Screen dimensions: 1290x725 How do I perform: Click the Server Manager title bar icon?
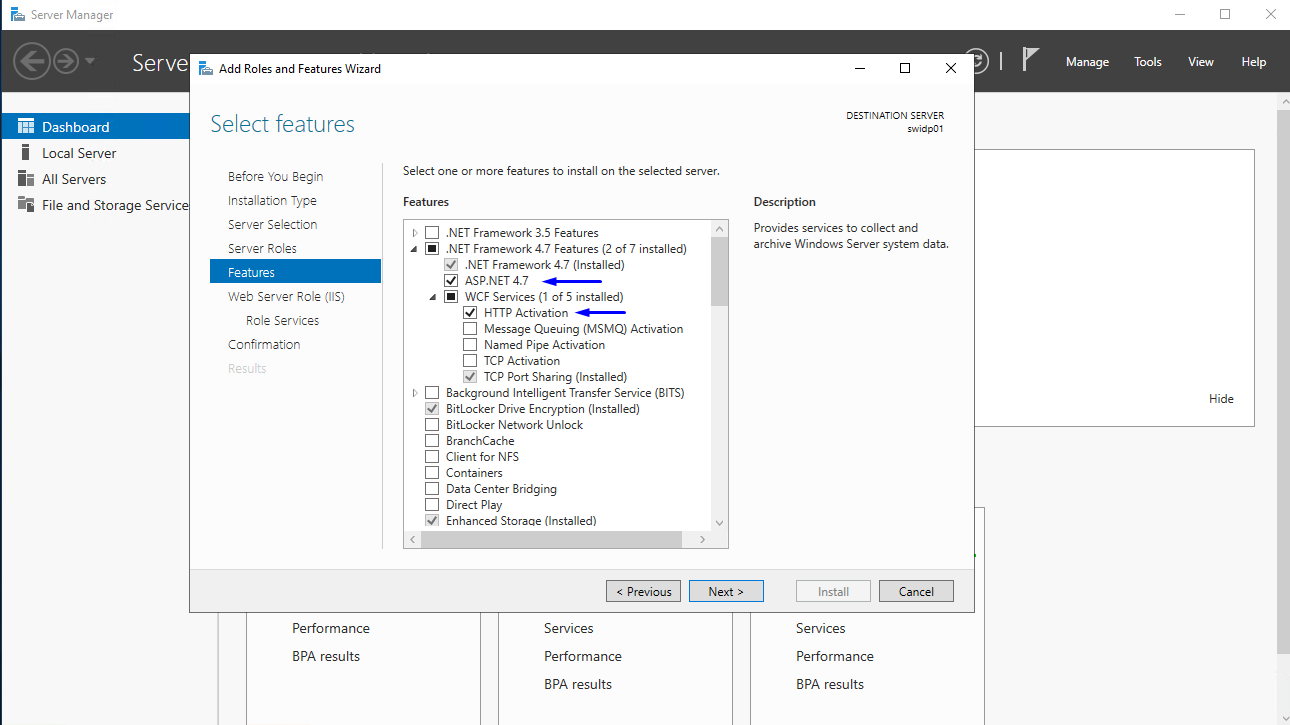pos(17,15)
